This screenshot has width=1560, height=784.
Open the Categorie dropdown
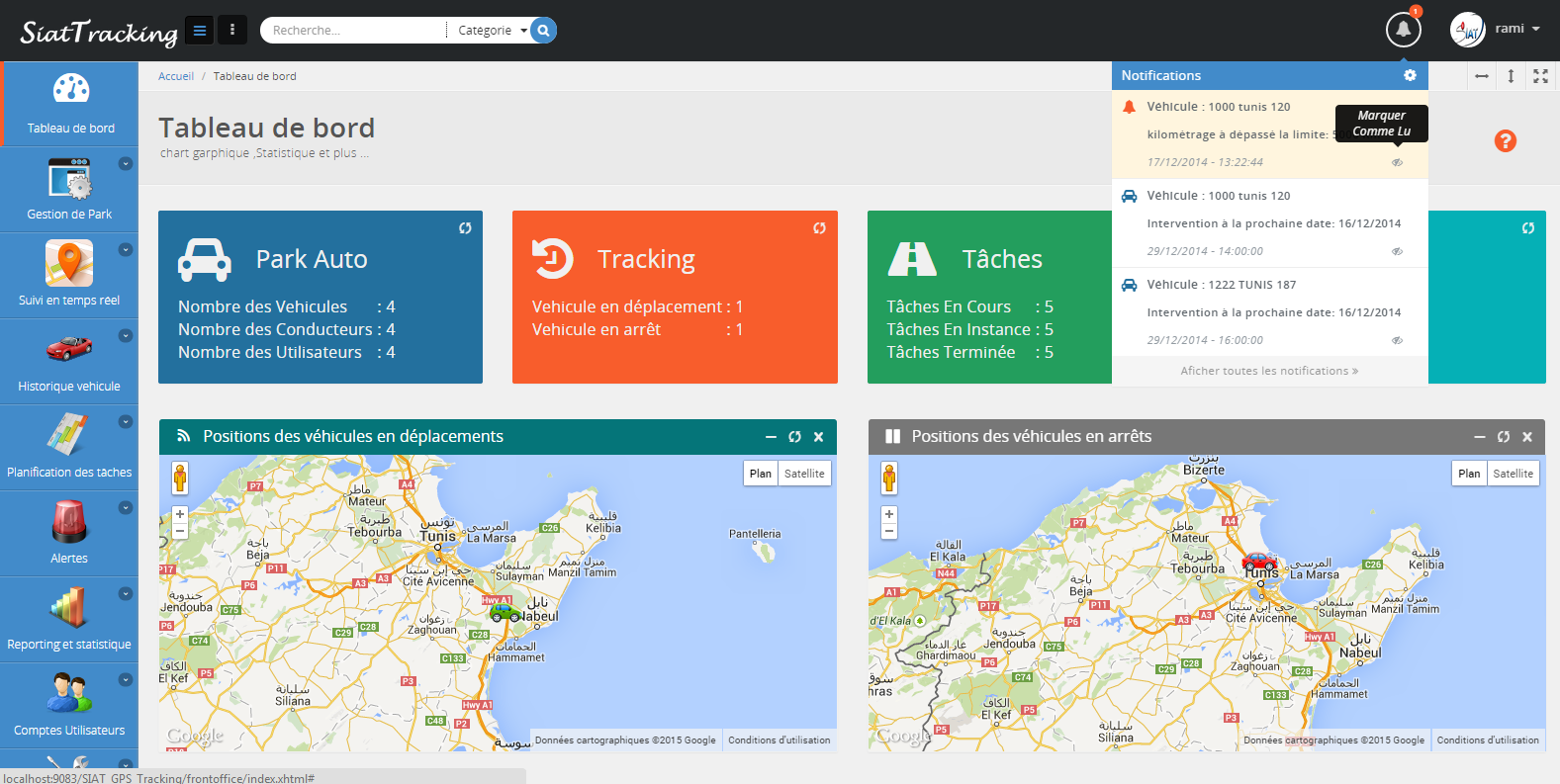(x=492, y=31)
